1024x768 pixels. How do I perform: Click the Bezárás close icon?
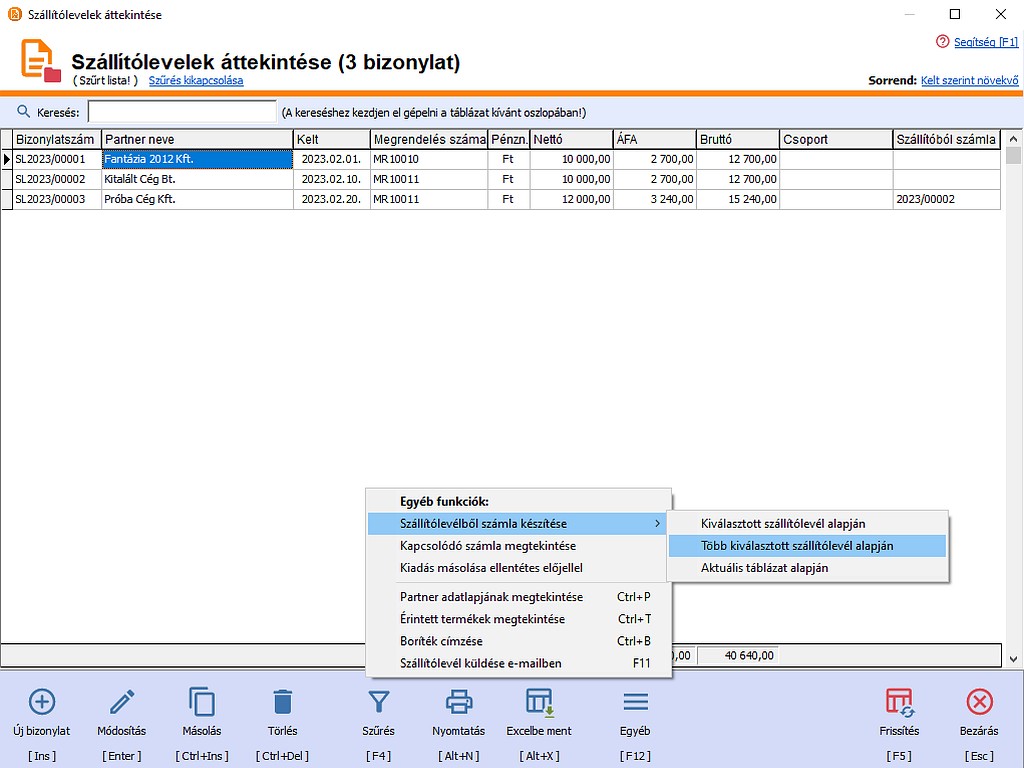(x=979, y=701)
